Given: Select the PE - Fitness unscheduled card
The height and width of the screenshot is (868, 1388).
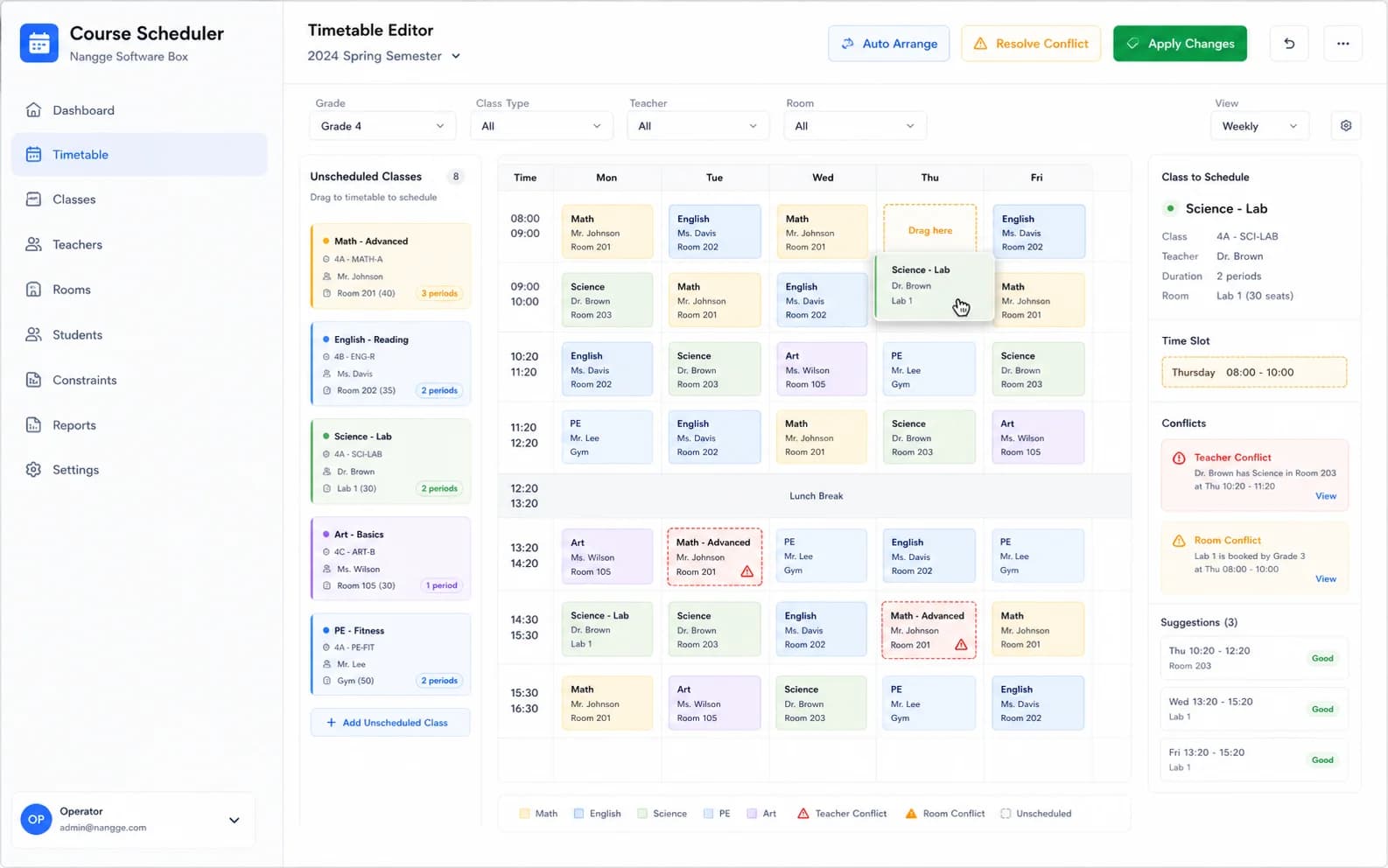Looking at the screenshot, I should pyautogui.click(x=391, y=654).
